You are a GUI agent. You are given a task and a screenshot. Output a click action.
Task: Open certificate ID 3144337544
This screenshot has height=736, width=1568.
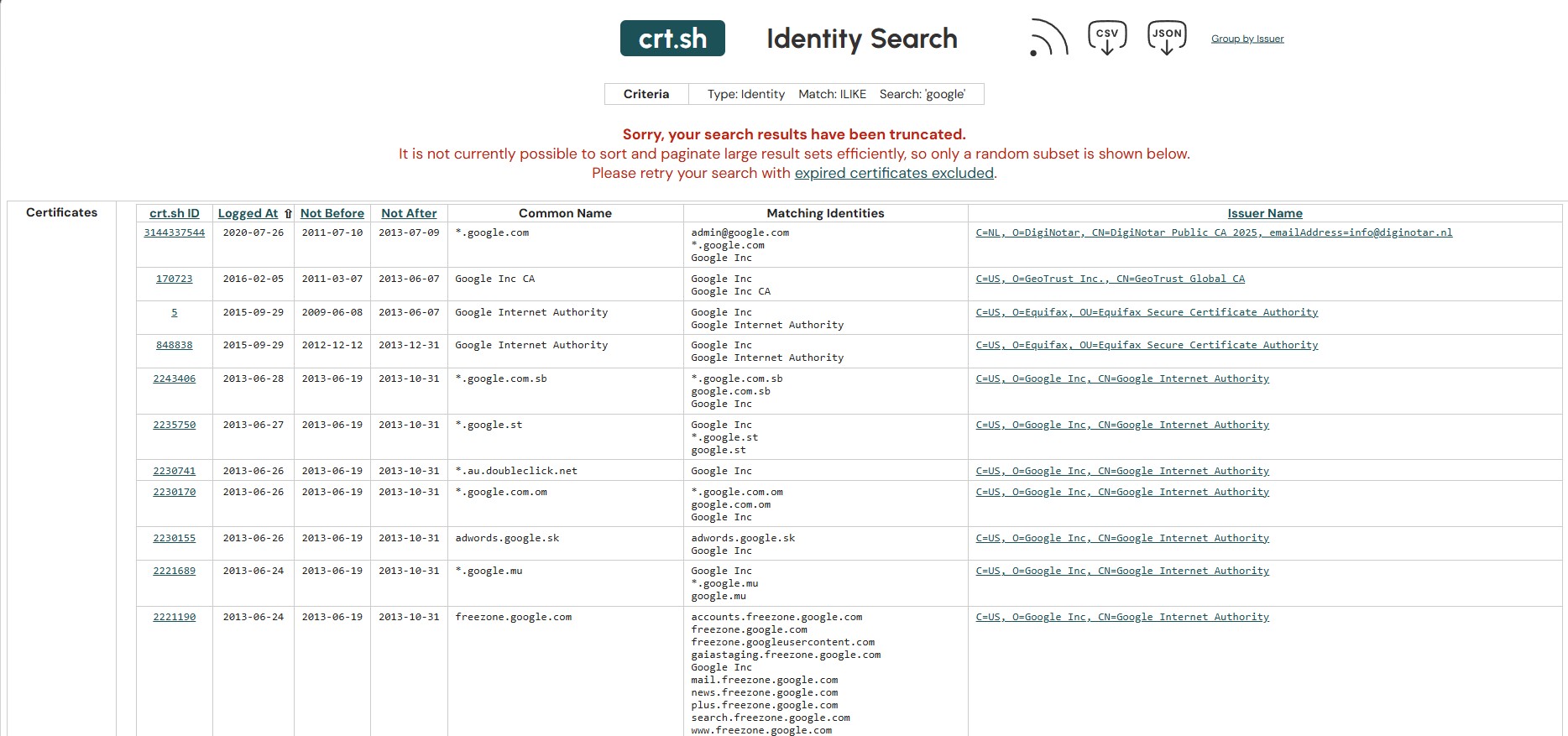tap(175, 232)
